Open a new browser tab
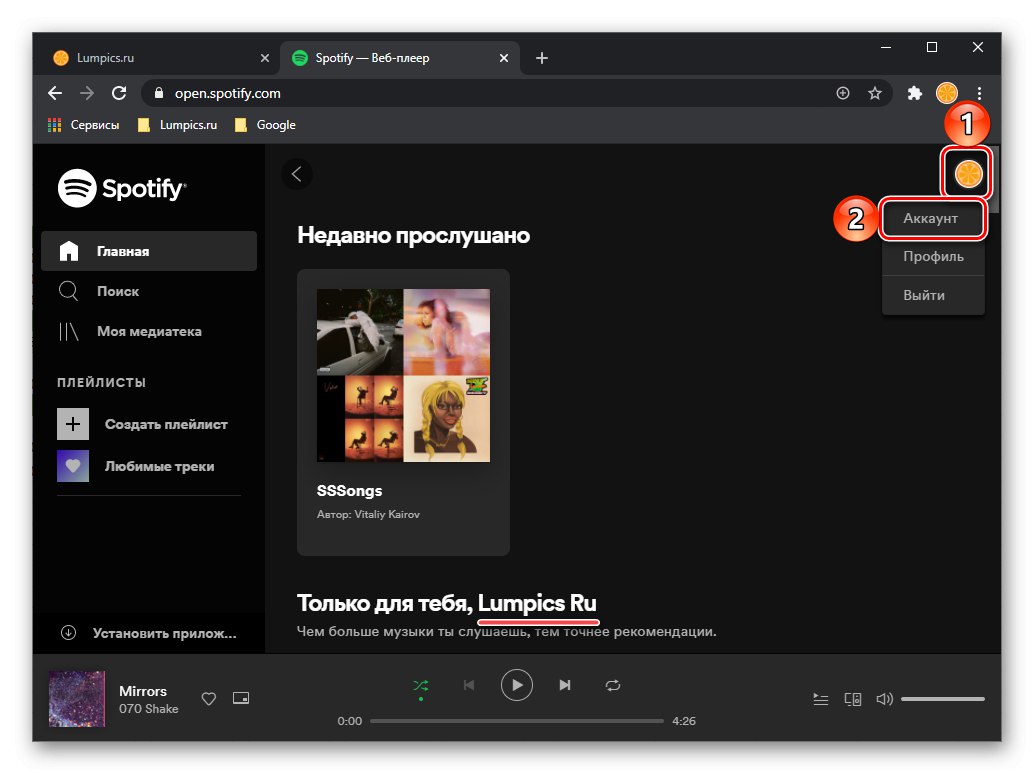The height and width of the screenshot is (774, 1034). tap(542, 58)
